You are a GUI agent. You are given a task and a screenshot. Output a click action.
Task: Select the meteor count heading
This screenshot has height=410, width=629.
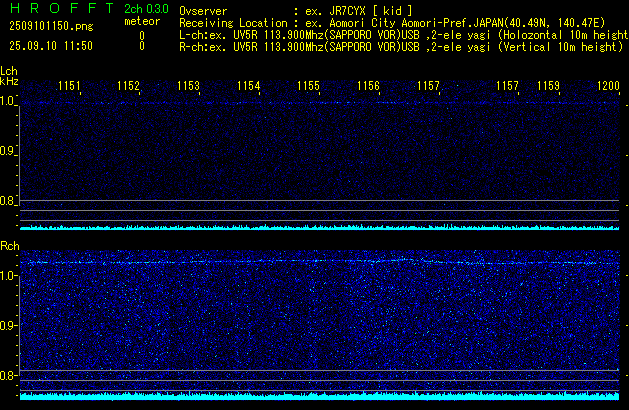coord(142,21)
